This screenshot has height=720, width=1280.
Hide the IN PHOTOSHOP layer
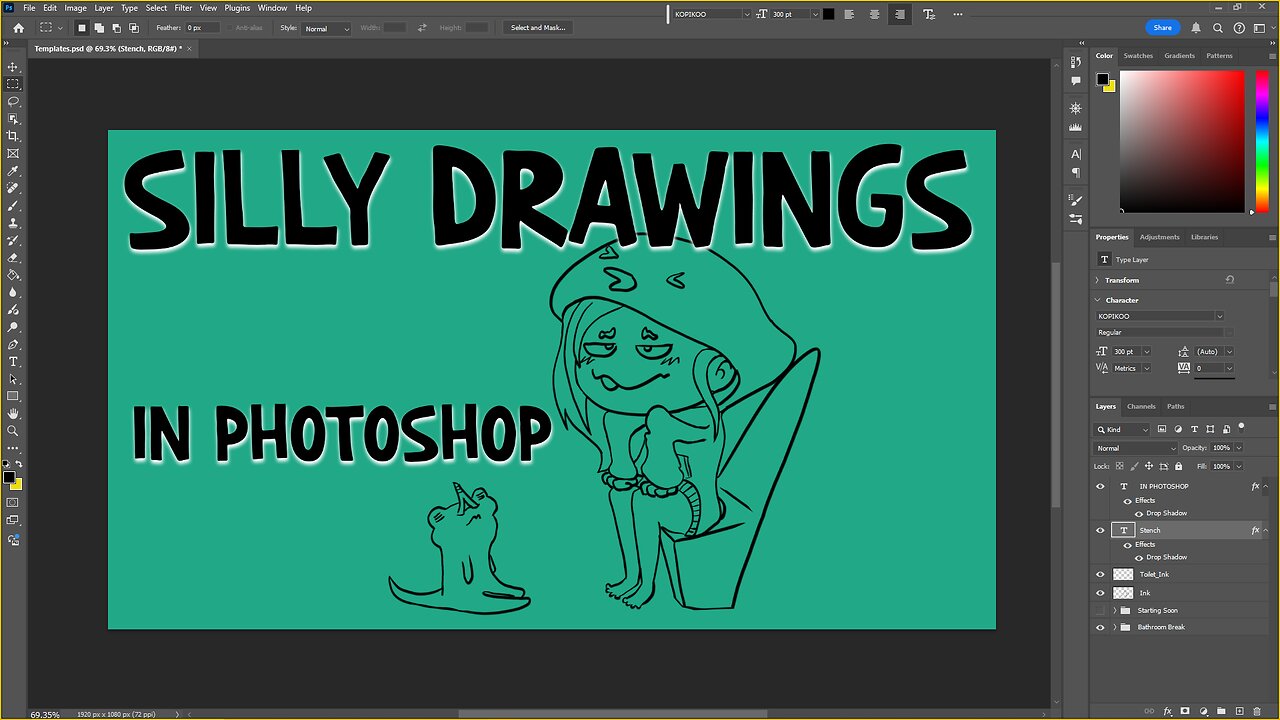(1101, 486)
